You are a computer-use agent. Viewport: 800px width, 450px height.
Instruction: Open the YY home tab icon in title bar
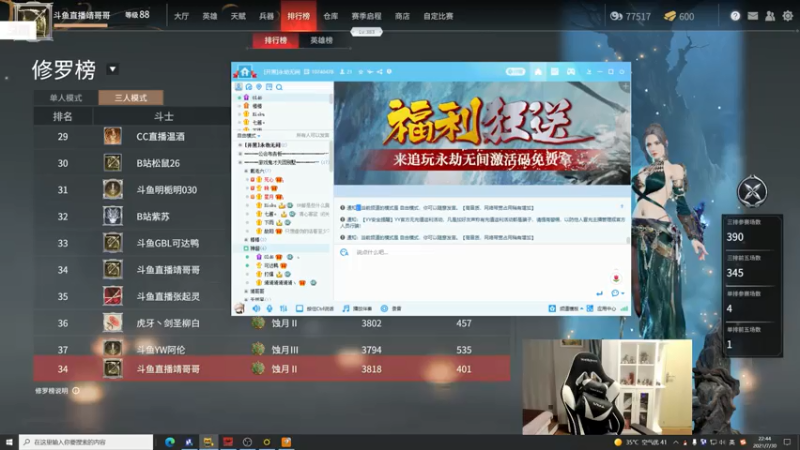pos(538,71)
